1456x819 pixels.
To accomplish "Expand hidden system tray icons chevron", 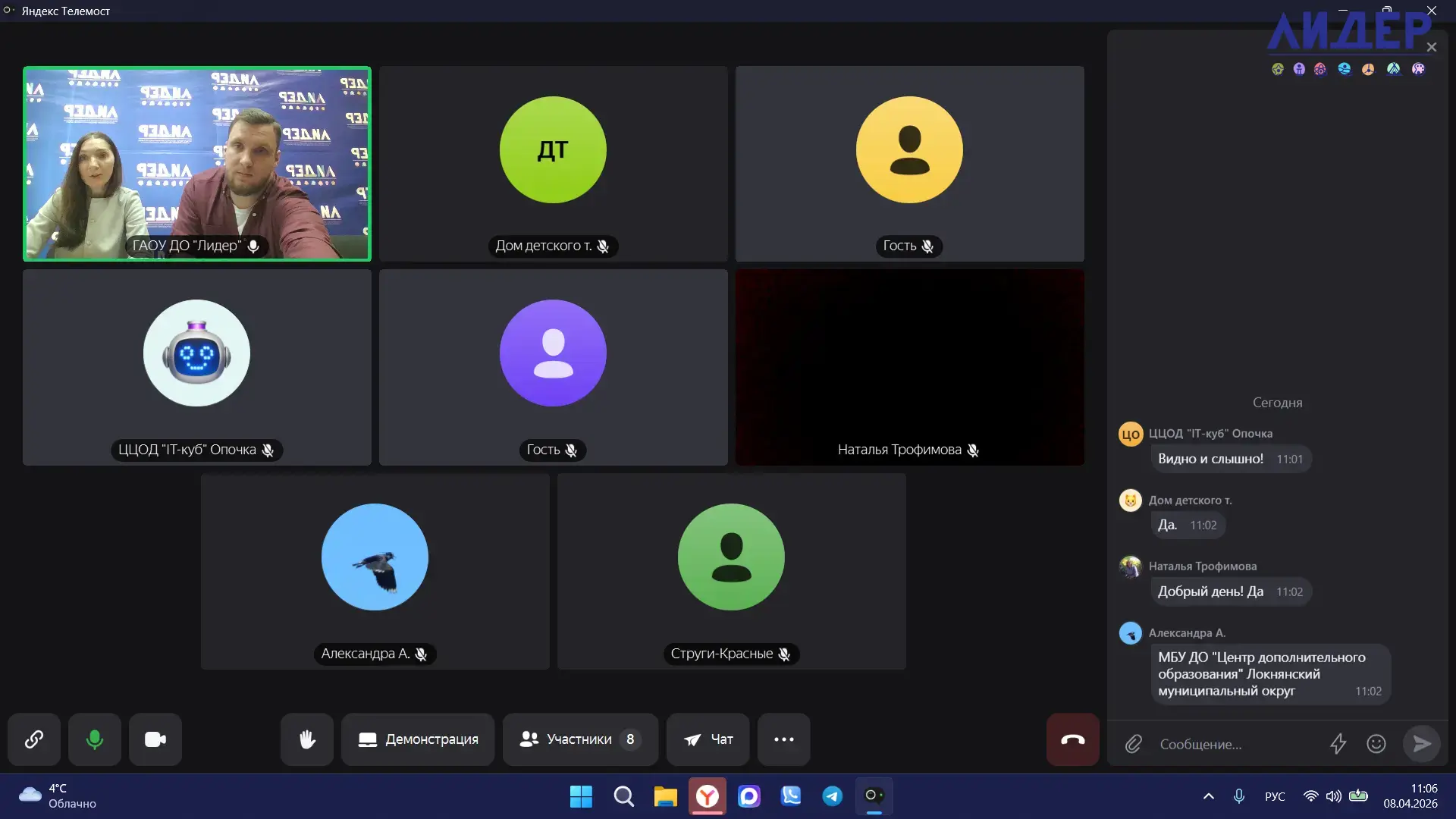I will 1209,796.
